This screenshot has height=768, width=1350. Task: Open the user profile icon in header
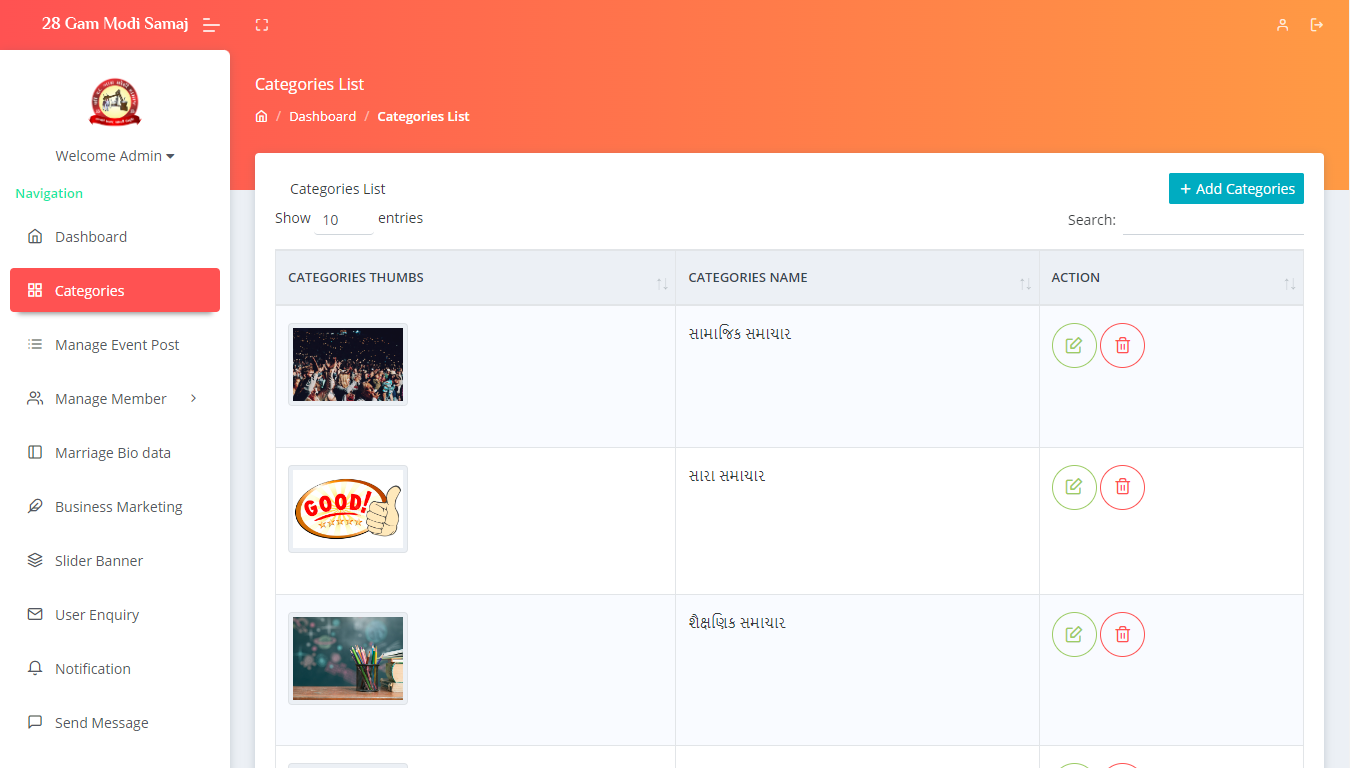1282,25
